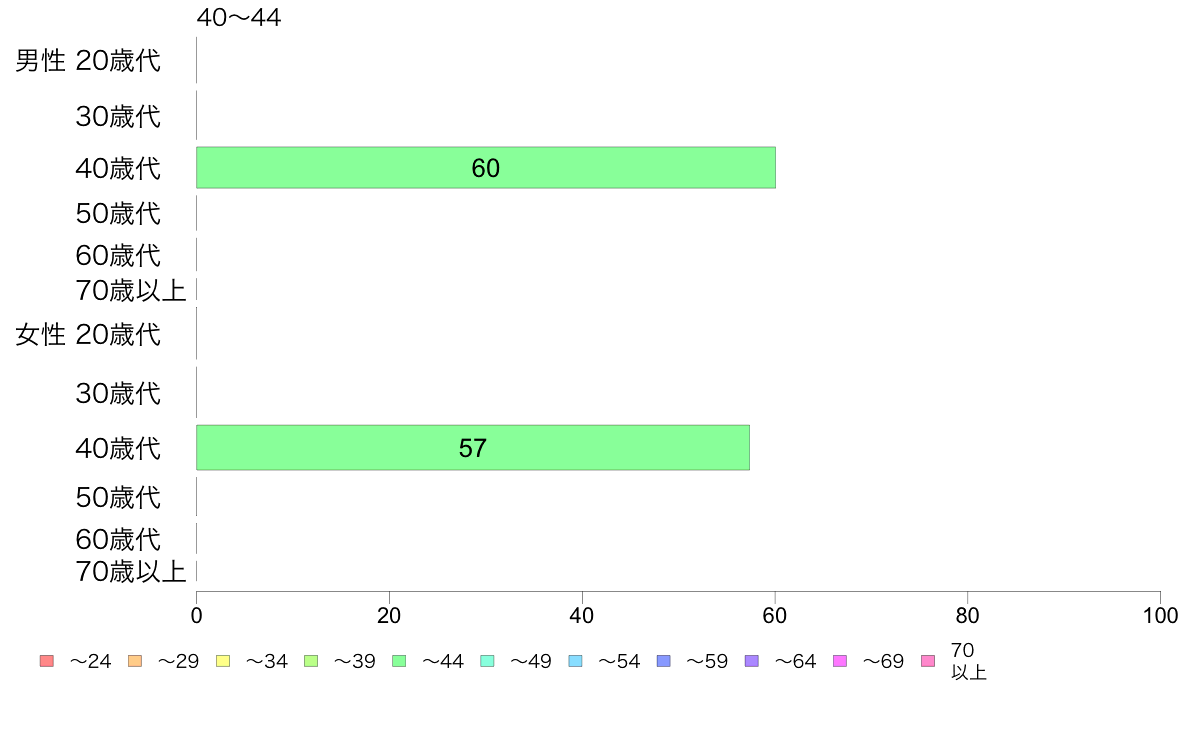The width and height of the screenshot is (1188, 736).
Task: Click the ~39 light green legend swatch
Action: [311, 661]
